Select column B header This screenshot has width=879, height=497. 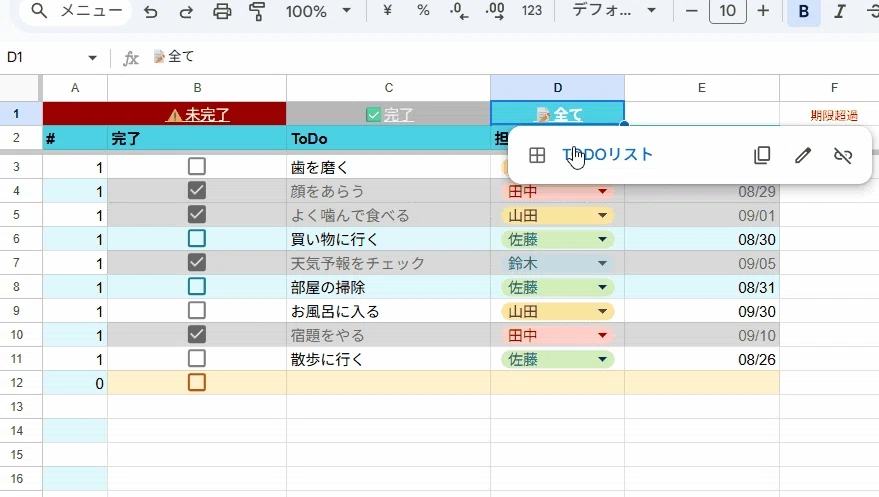(197, 88)
